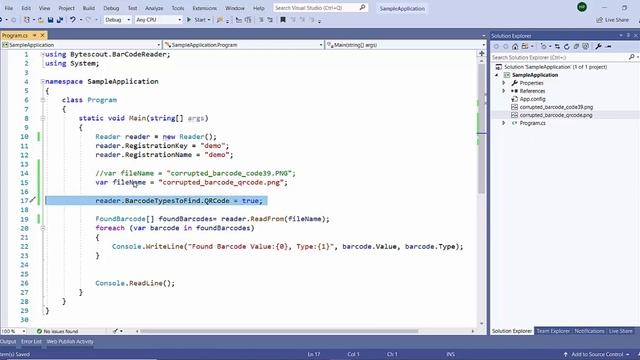
Task: Click the Navigate Backward toolbar icon
Action: pos(2,20)
